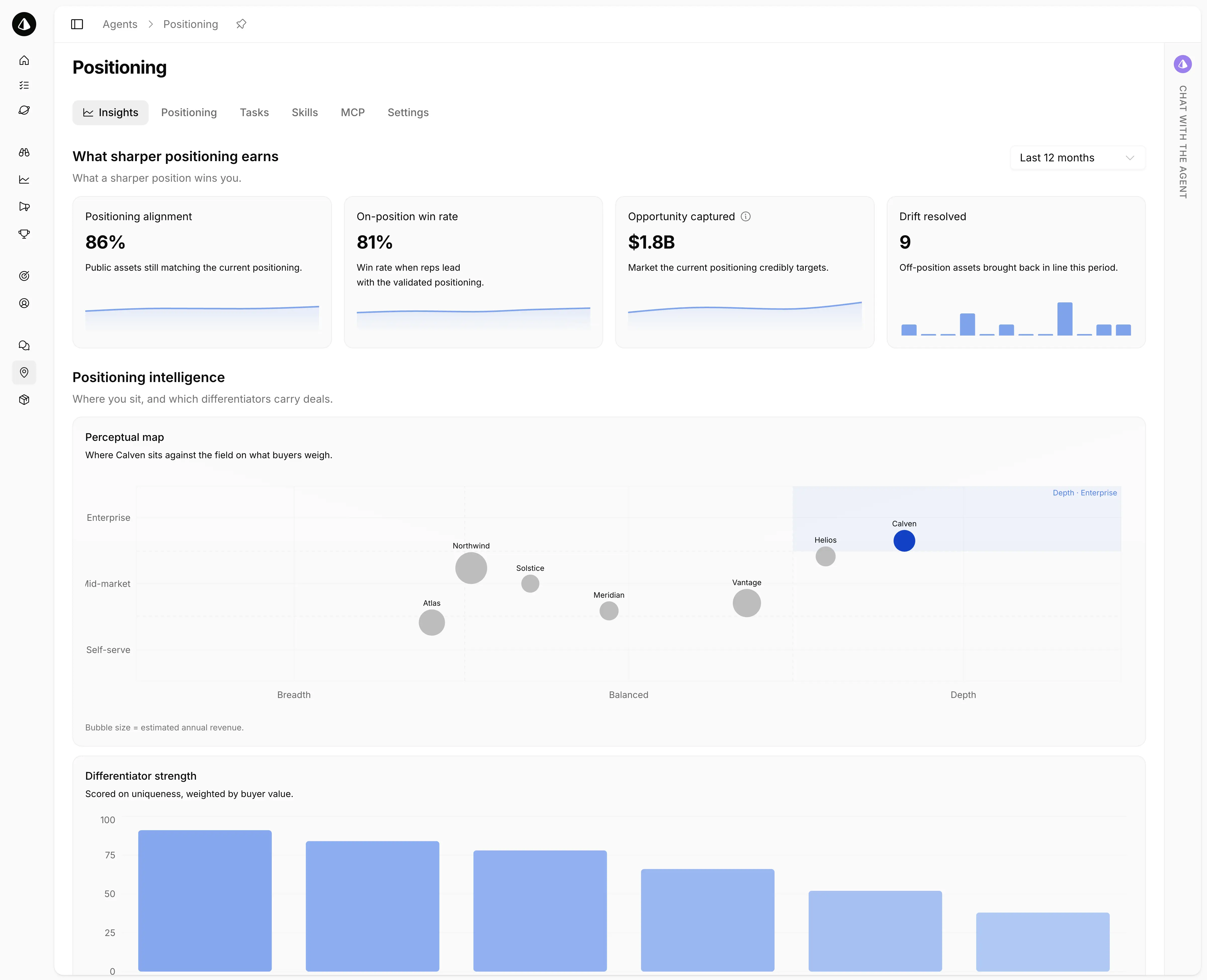Viewport: 1207px width, 980px height.
Task: Click the Meridian bubble on the map
Action: coord(609,611)
